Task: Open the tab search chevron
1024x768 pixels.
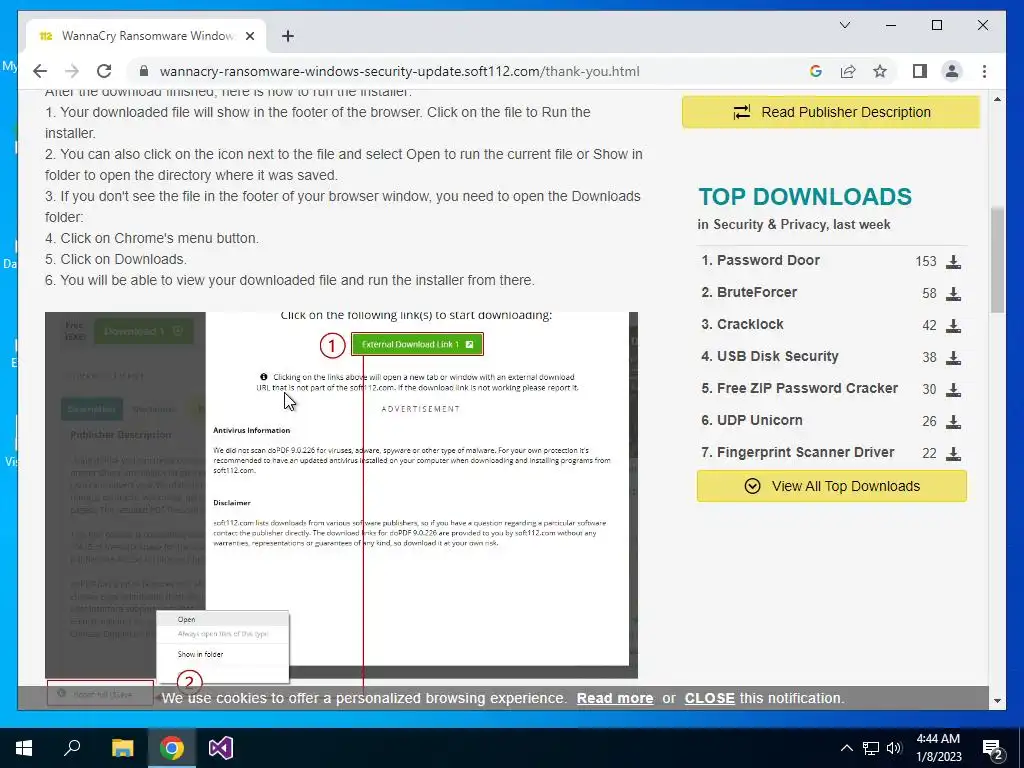Action: 844,25
